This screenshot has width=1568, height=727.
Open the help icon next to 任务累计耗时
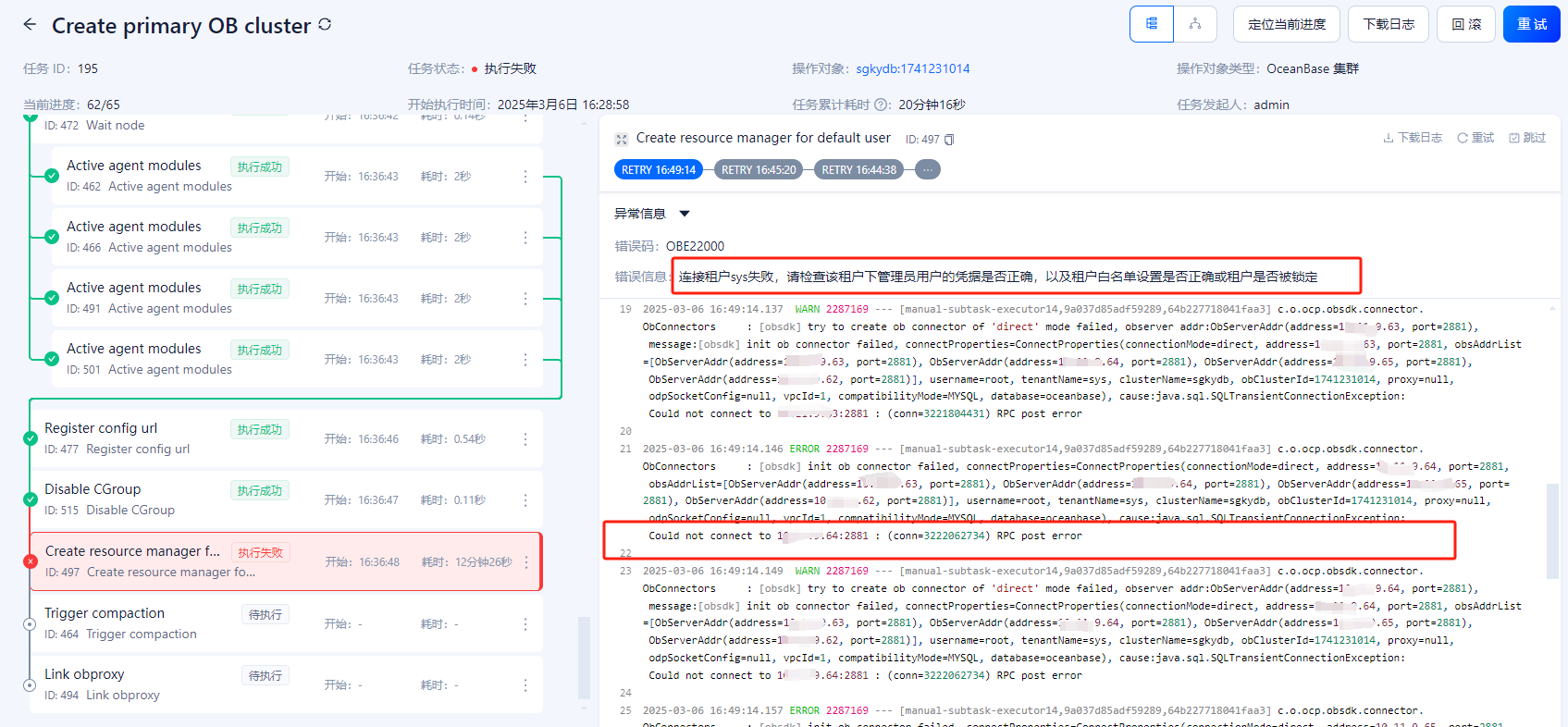coord(882,105)
